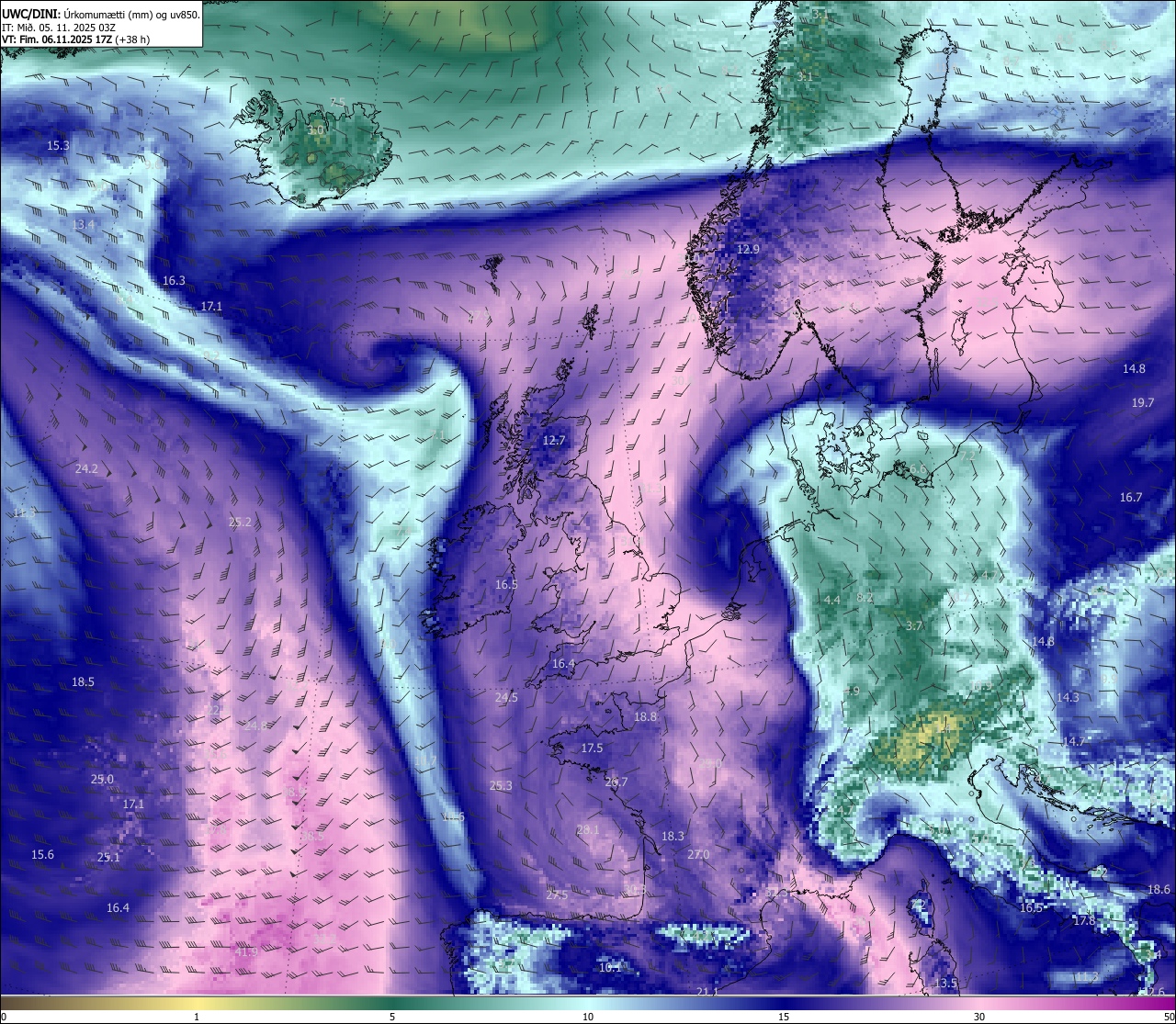
Task: Click the 3.7 value label
Action: tap(914, 625)
